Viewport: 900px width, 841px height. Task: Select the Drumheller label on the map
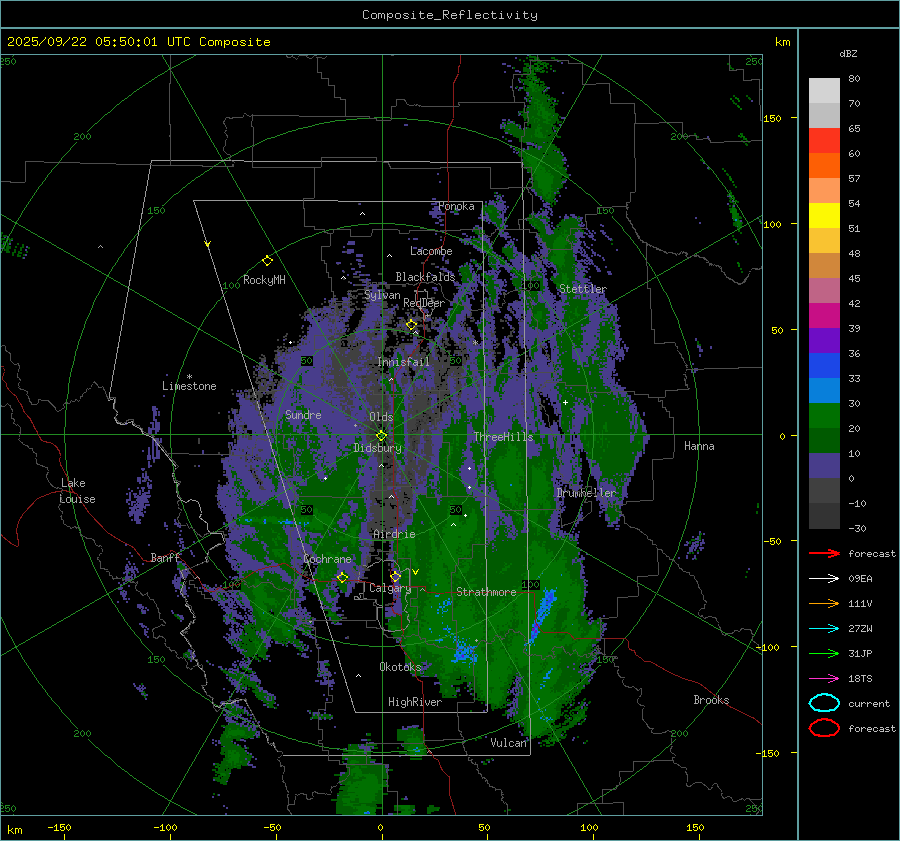point(586,493)
